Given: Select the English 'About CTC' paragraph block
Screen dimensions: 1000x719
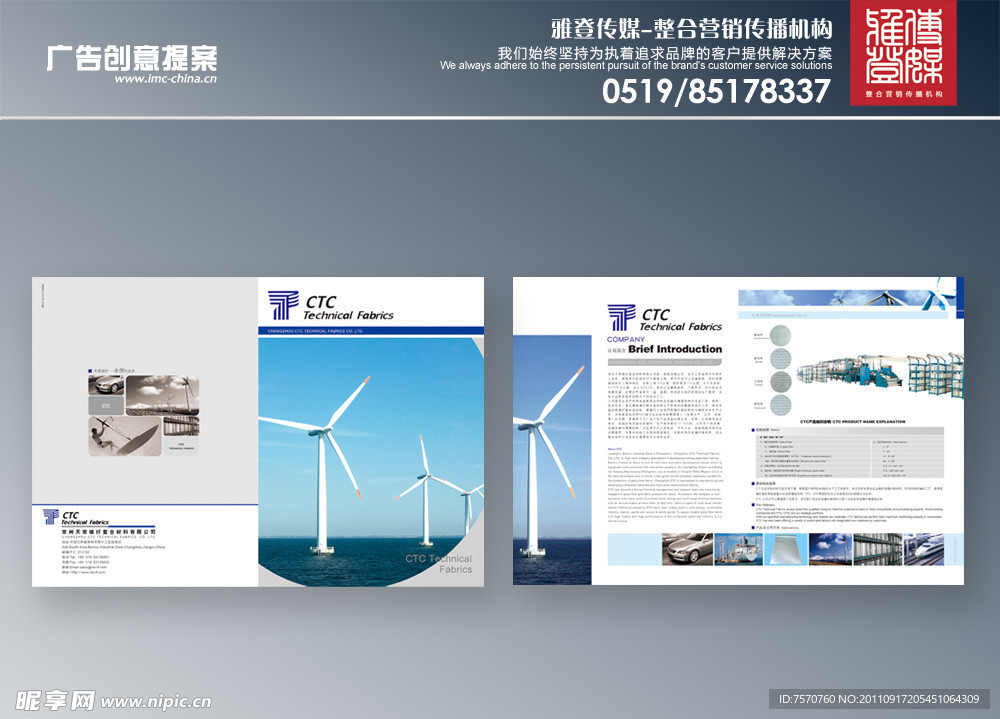Looking at the screenshot, I should [x=665, y=485].
